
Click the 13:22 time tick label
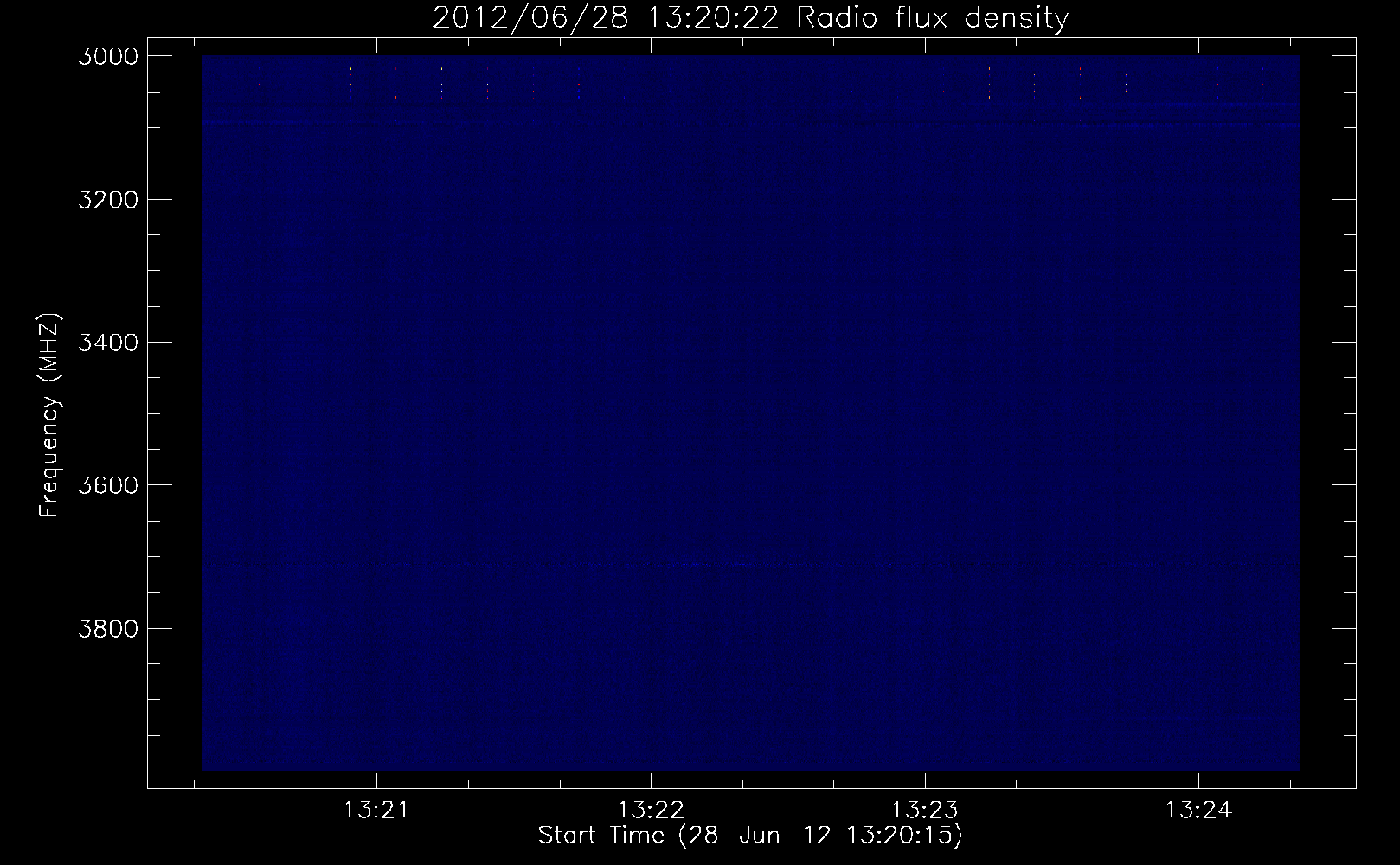(x=651, y=811)
